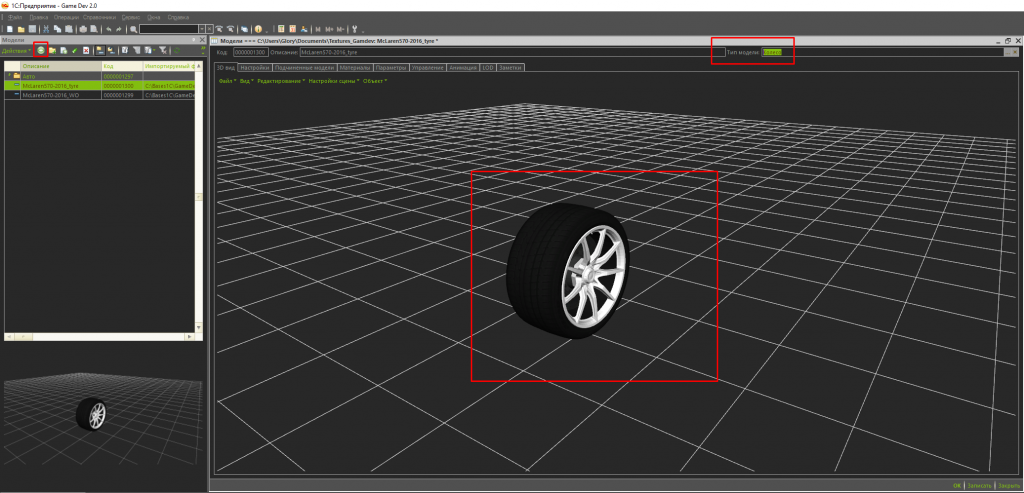Toggle hierarchical view icon in Модели toolbar
Screen dimensions: 1024x493
(x=100, y=50)
